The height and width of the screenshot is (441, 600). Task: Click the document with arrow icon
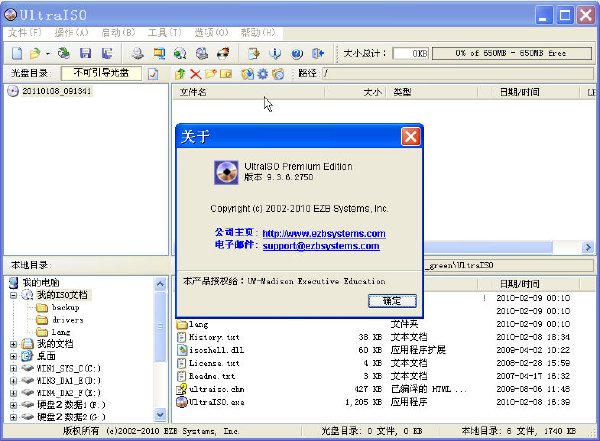253,53
